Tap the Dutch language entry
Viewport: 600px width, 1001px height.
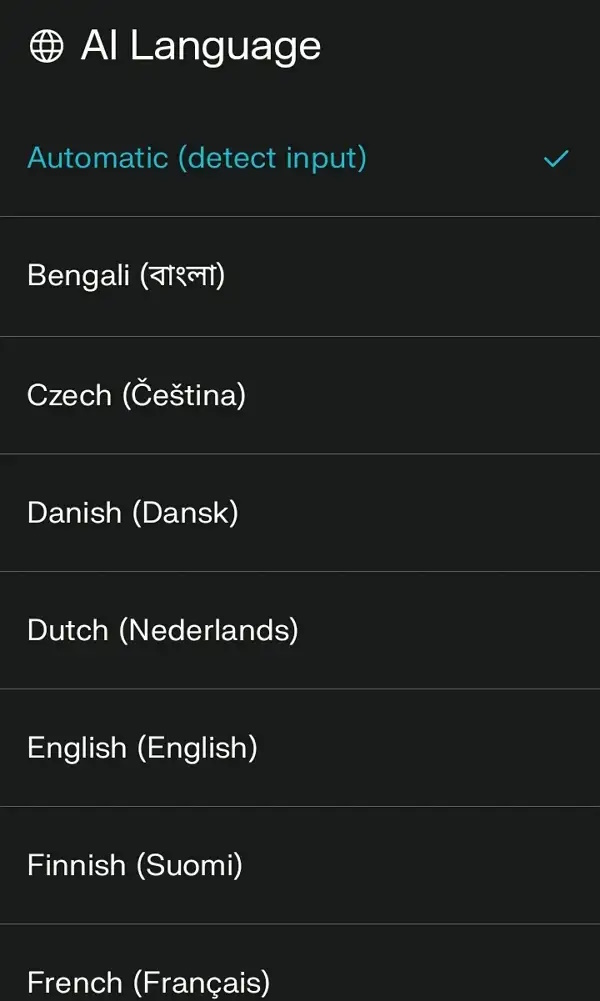tap(163, 631)
